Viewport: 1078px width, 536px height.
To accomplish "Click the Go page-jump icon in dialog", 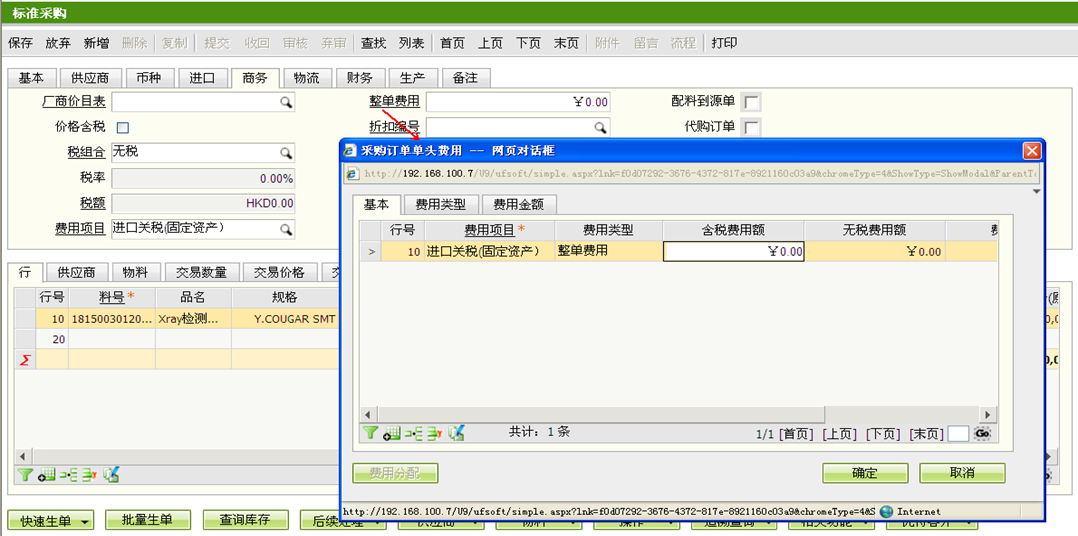I will 983,433.
